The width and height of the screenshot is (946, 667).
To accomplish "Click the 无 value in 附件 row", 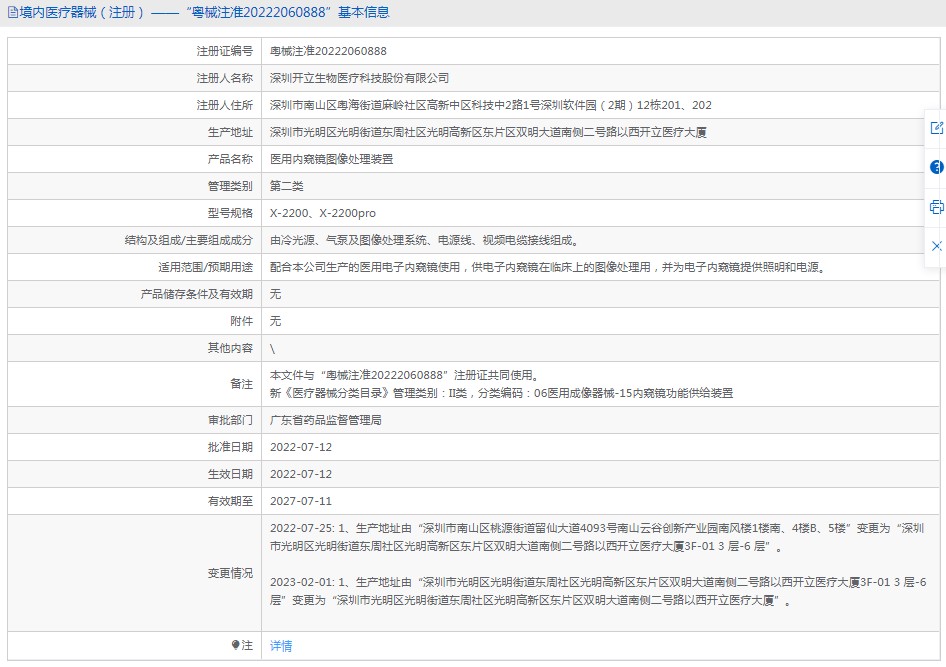I will 275,321.
